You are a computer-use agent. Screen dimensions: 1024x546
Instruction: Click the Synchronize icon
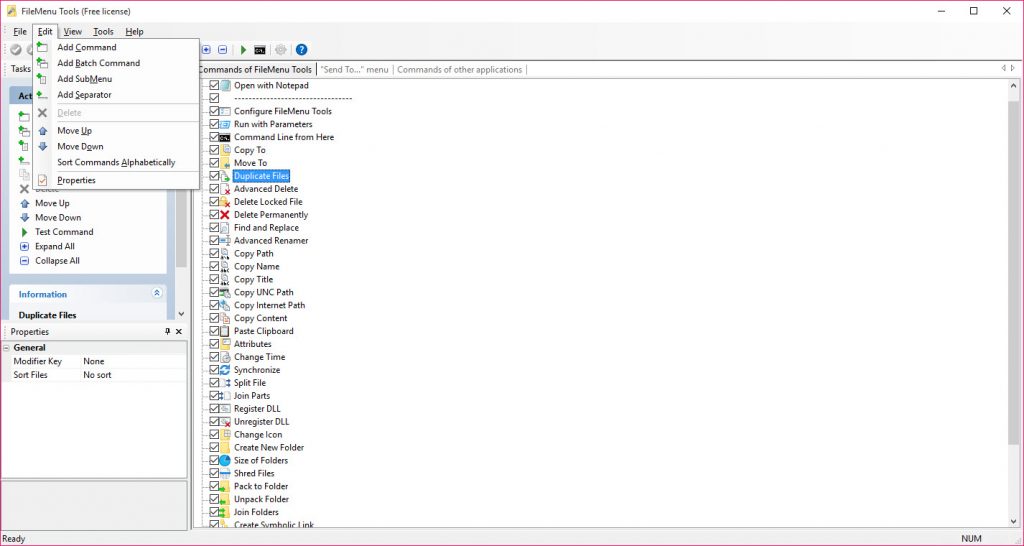225,370
